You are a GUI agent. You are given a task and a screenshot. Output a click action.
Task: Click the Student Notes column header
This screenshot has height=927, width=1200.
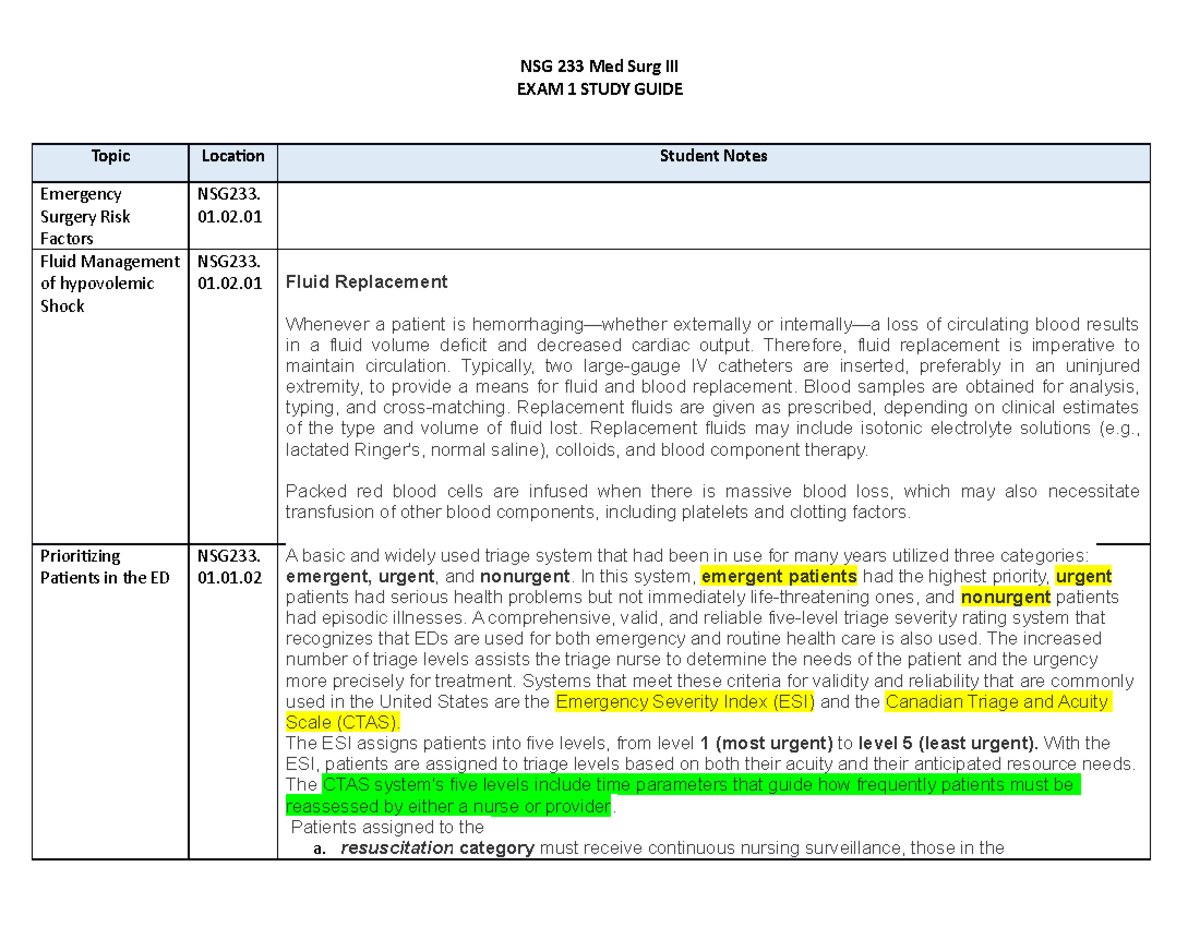tap(713, 156)
